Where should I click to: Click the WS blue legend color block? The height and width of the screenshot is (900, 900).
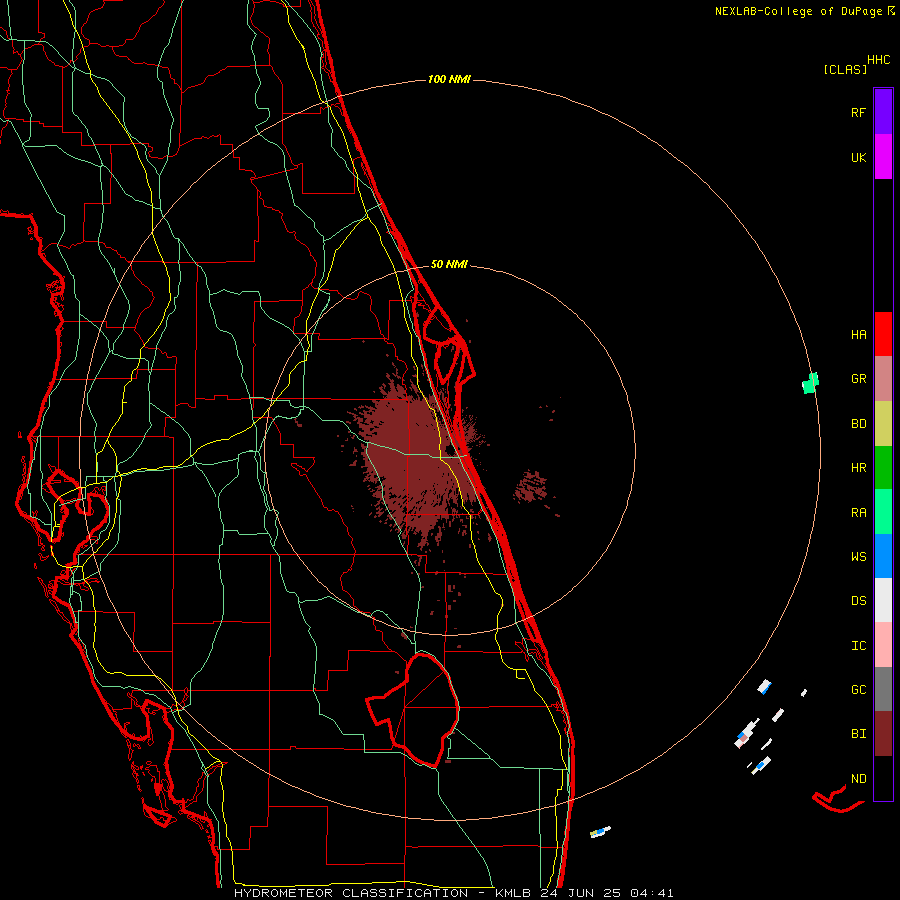pos(883,556)
